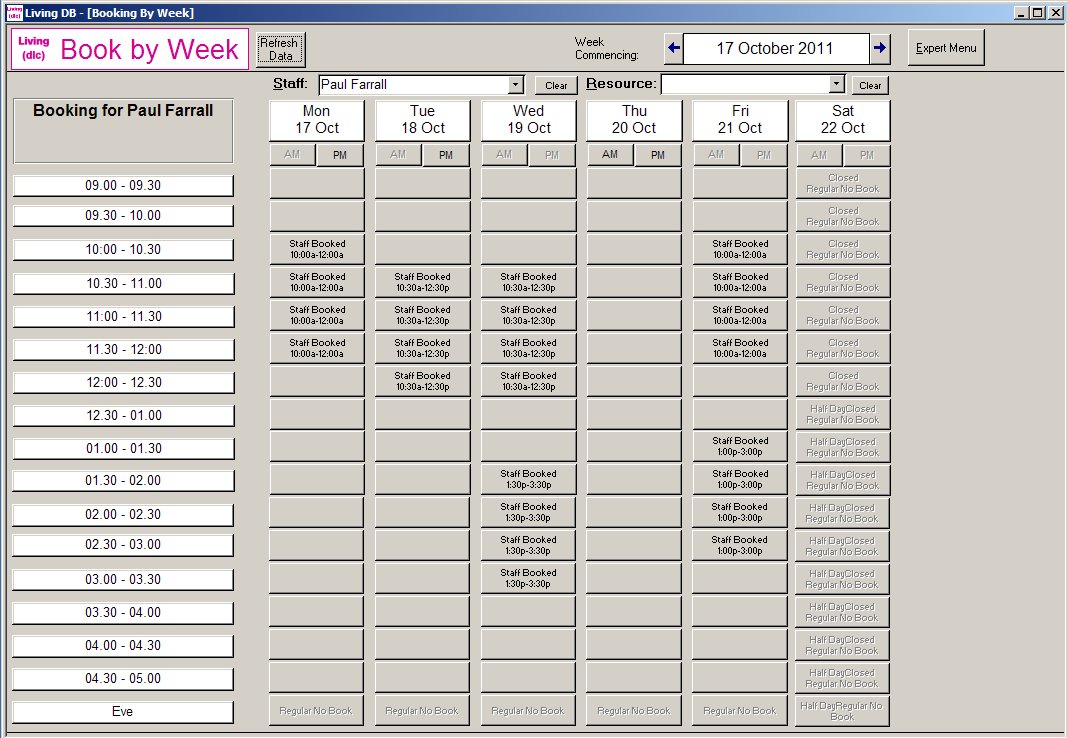Advance to next week using right arrow
Image resolution: width=1067 pixels, height=738 pixels.
879,48
